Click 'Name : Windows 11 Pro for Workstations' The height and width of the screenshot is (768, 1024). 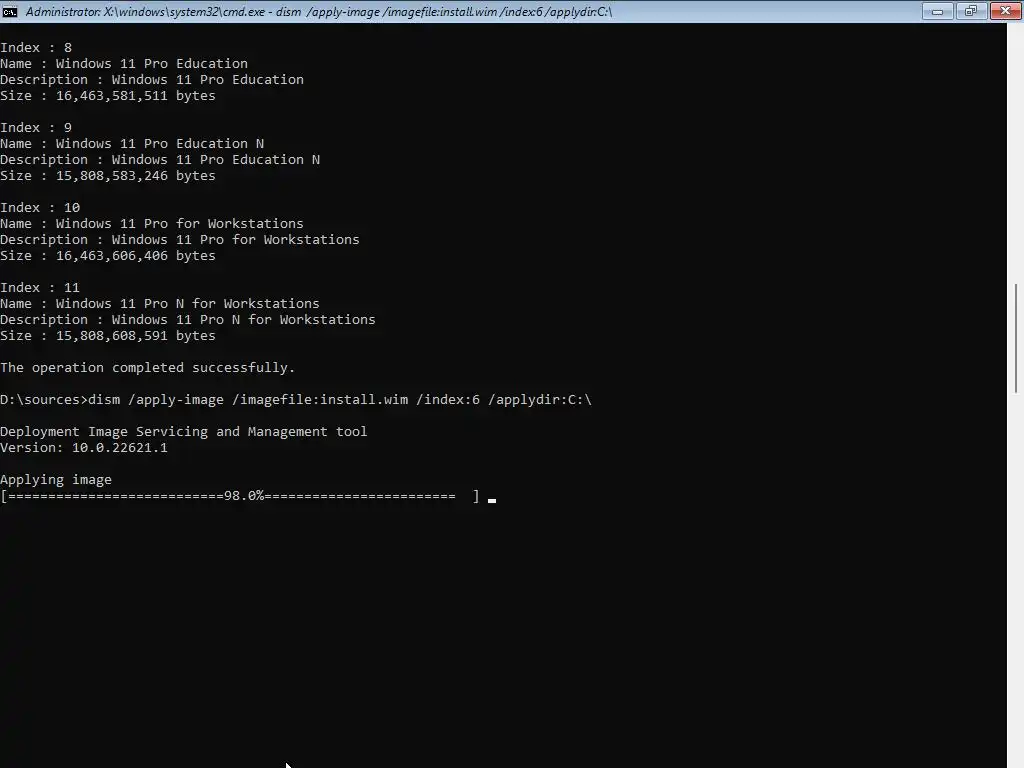point(152,224)
